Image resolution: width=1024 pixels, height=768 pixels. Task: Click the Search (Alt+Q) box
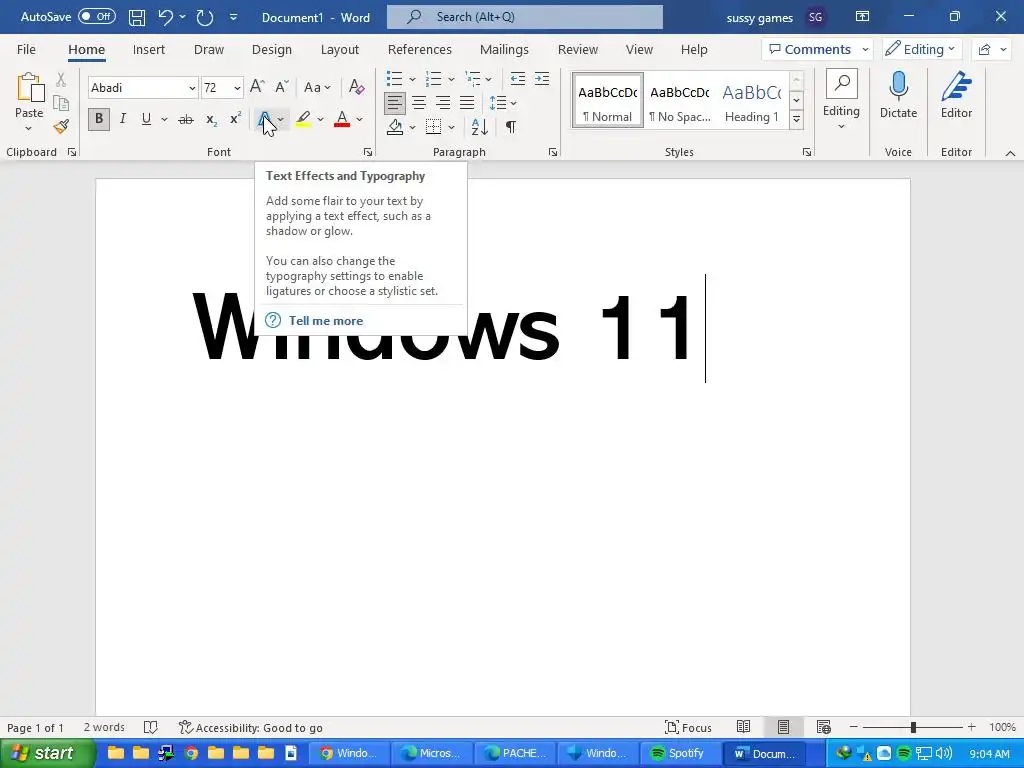click(x=524, y=17)
